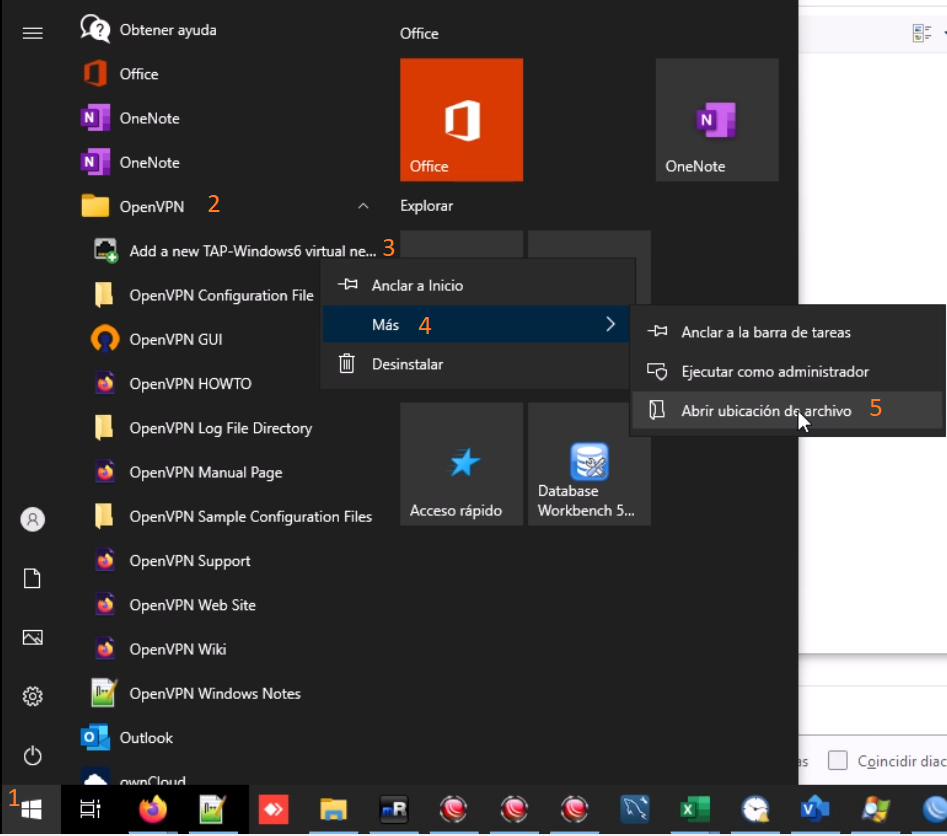Open the Acceso rápido tile
Viewport: 947px width, 836px height.
coord(461,464)
